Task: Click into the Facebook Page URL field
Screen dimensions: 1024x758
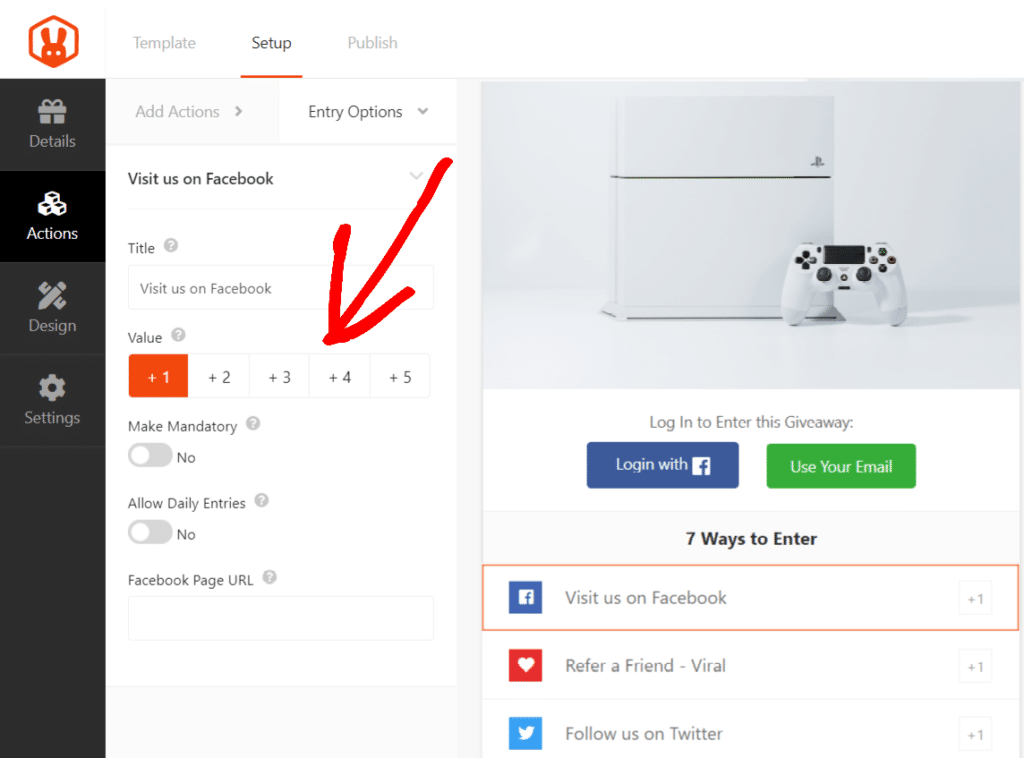Action: (x=281, y=618)
